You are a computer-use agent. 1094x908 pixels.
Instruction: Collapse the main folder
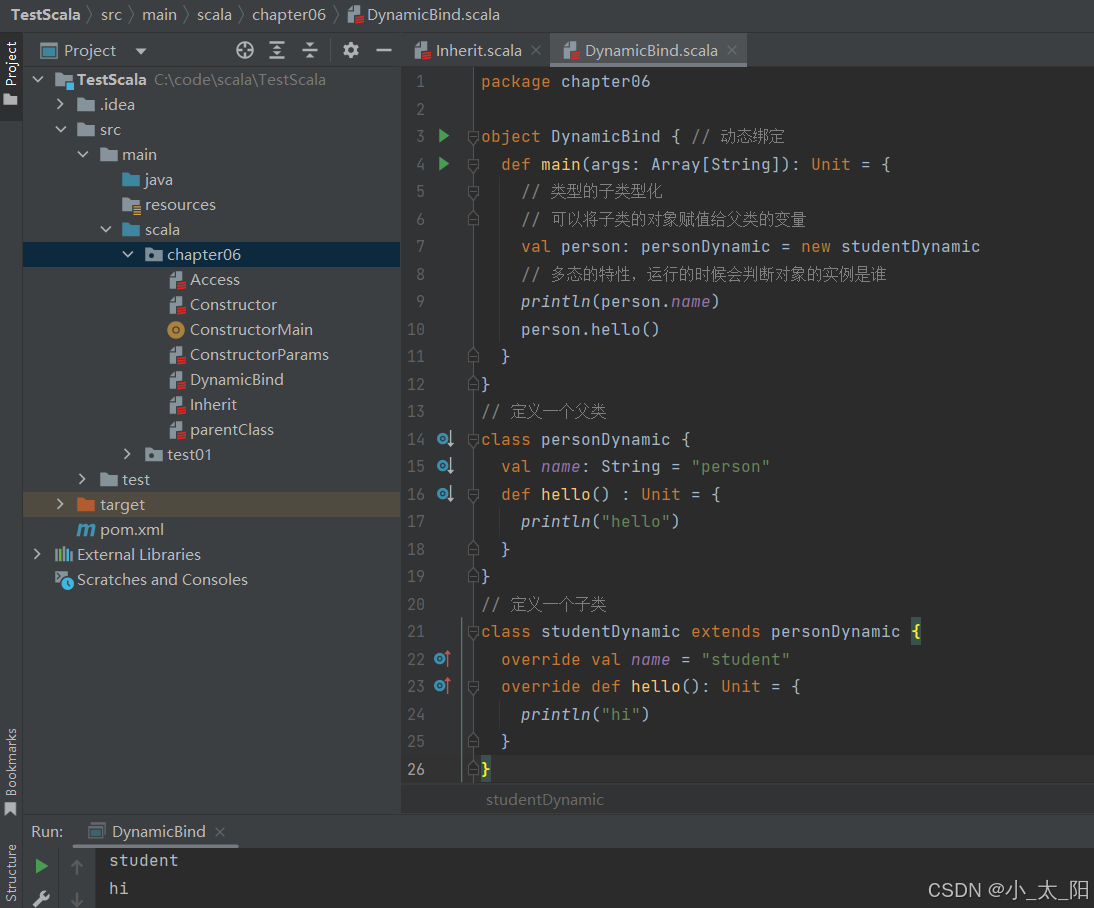83,154
